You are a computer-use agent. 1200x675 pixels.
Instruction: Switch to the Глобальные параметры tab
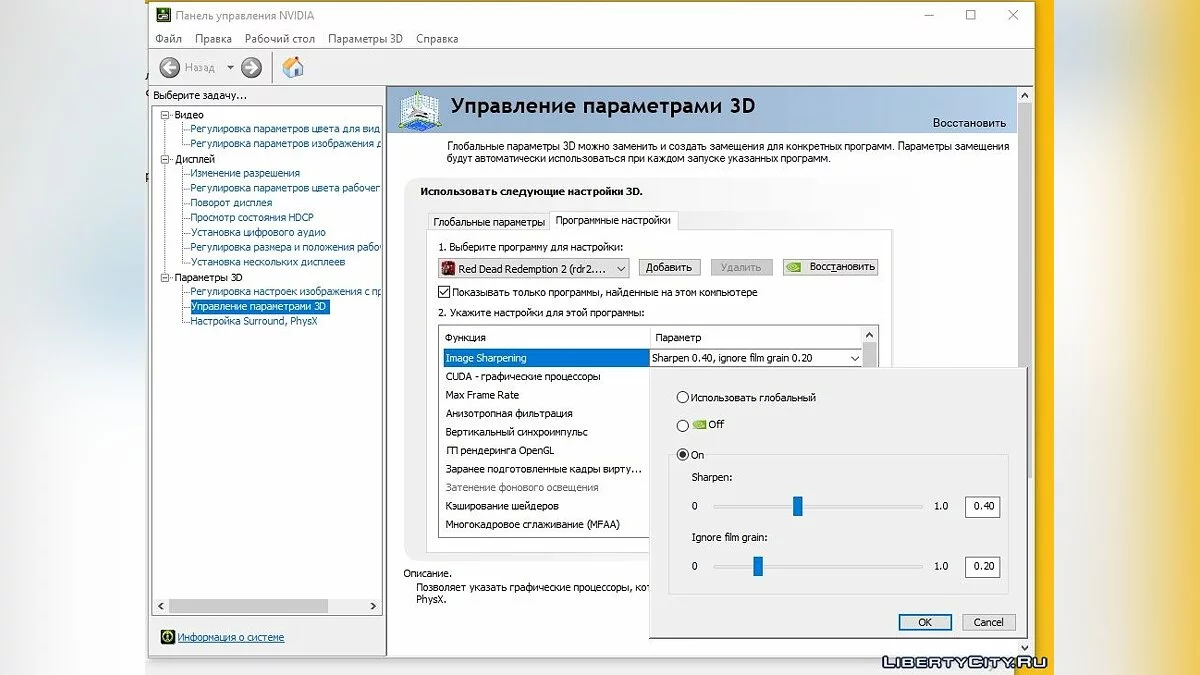(488, 222)
